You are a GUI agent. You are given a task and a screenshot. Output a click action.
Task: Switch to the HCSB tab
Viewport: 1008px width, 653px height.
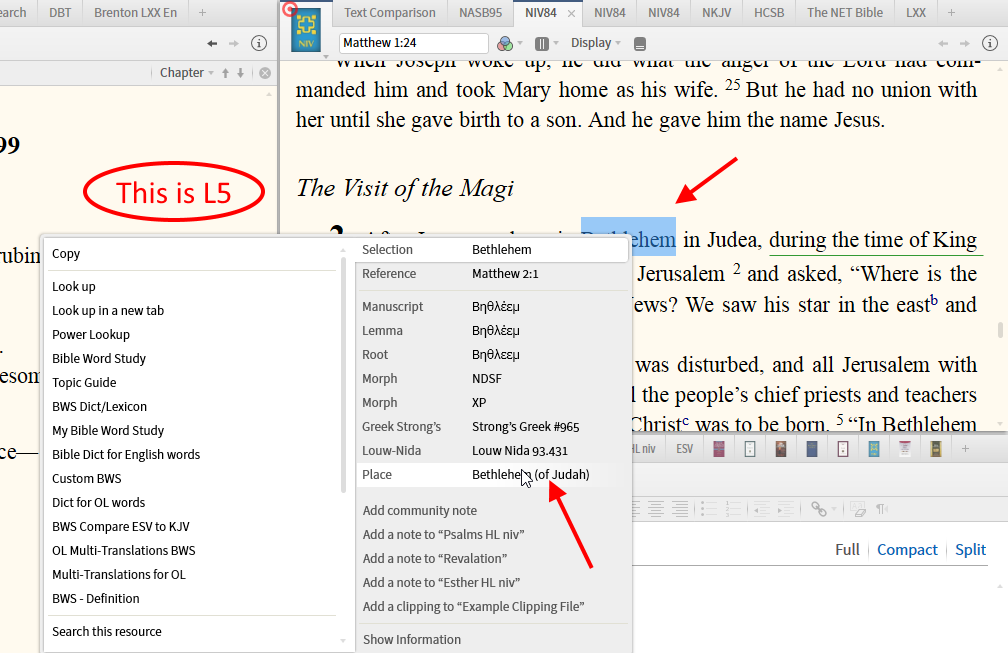tap(769, 12)
